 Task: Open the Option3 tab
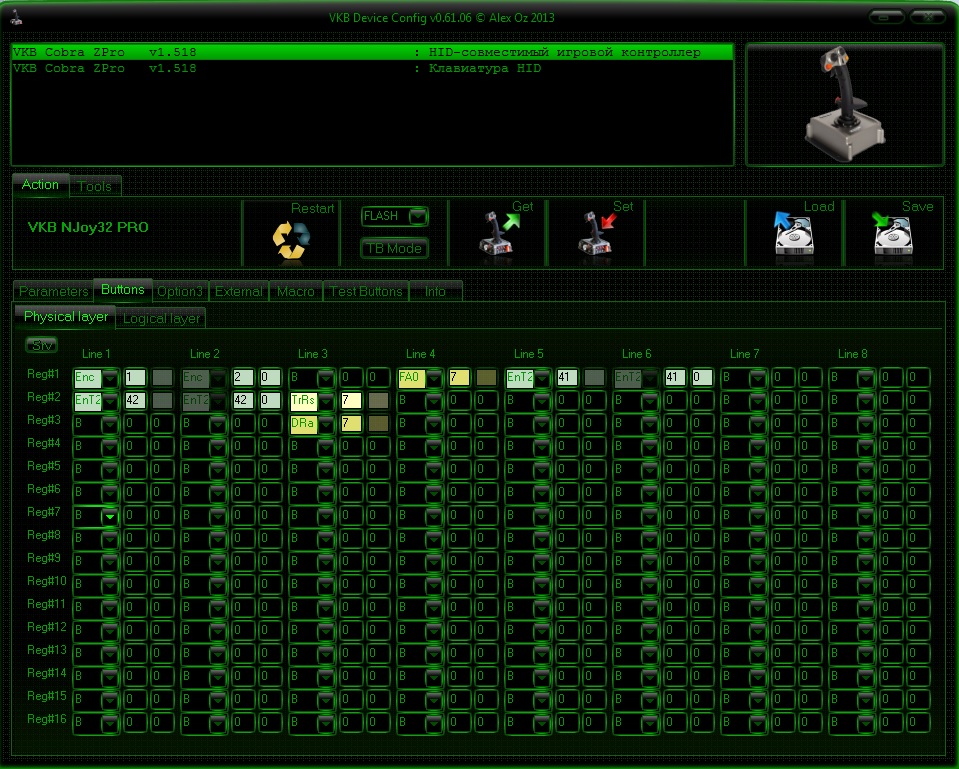click(180, 291)
